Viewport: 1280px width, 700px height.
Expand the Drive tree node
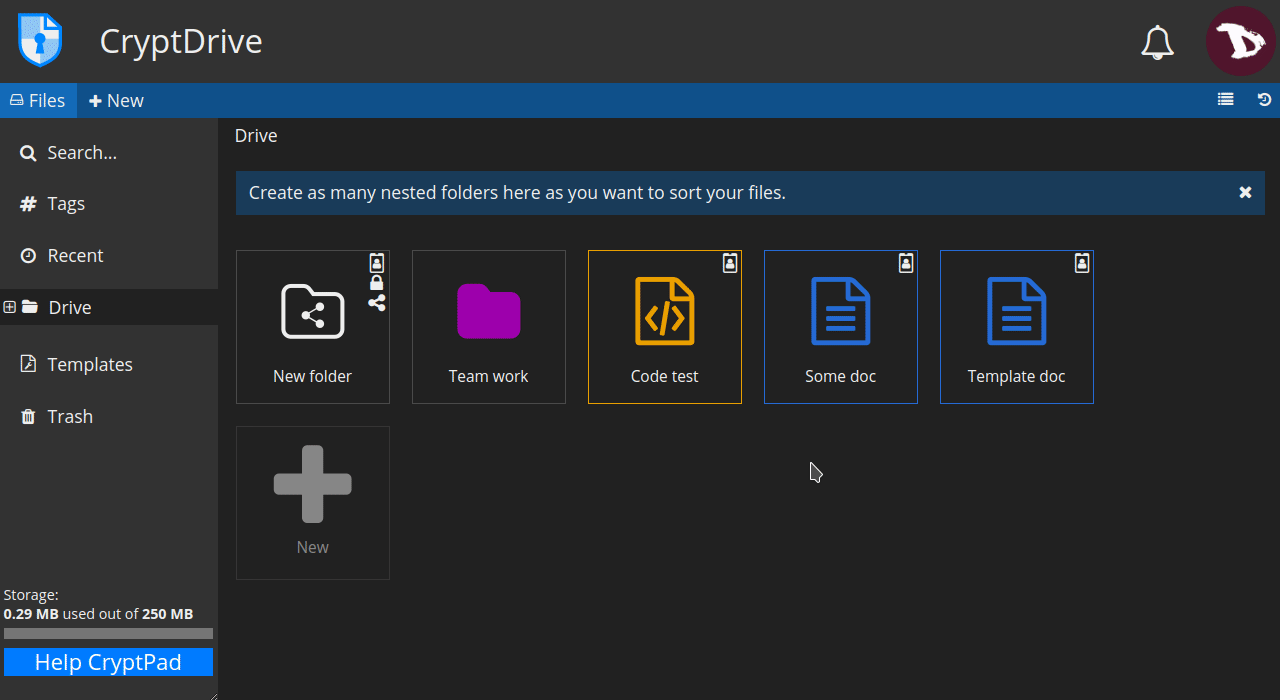point(10,307)
